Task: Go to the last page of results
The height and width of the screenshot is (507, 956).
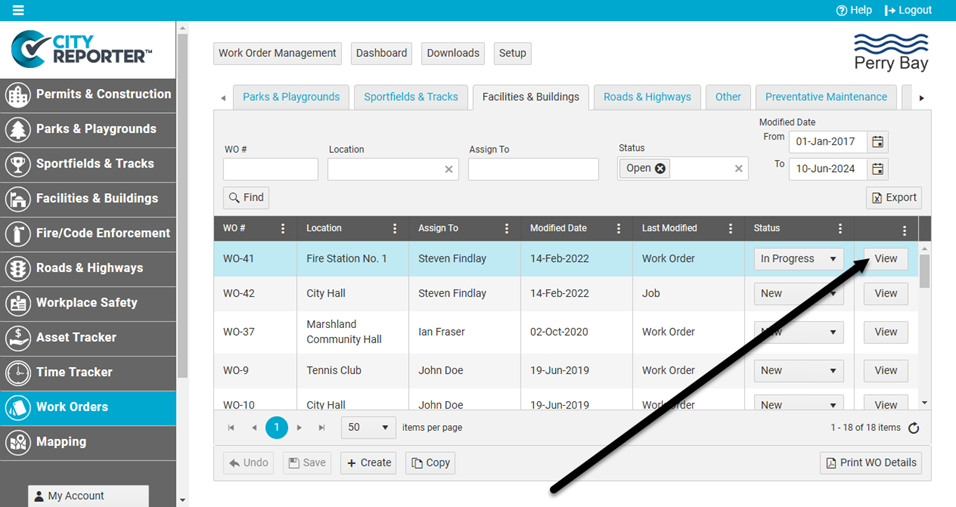Action: point(322,428)
